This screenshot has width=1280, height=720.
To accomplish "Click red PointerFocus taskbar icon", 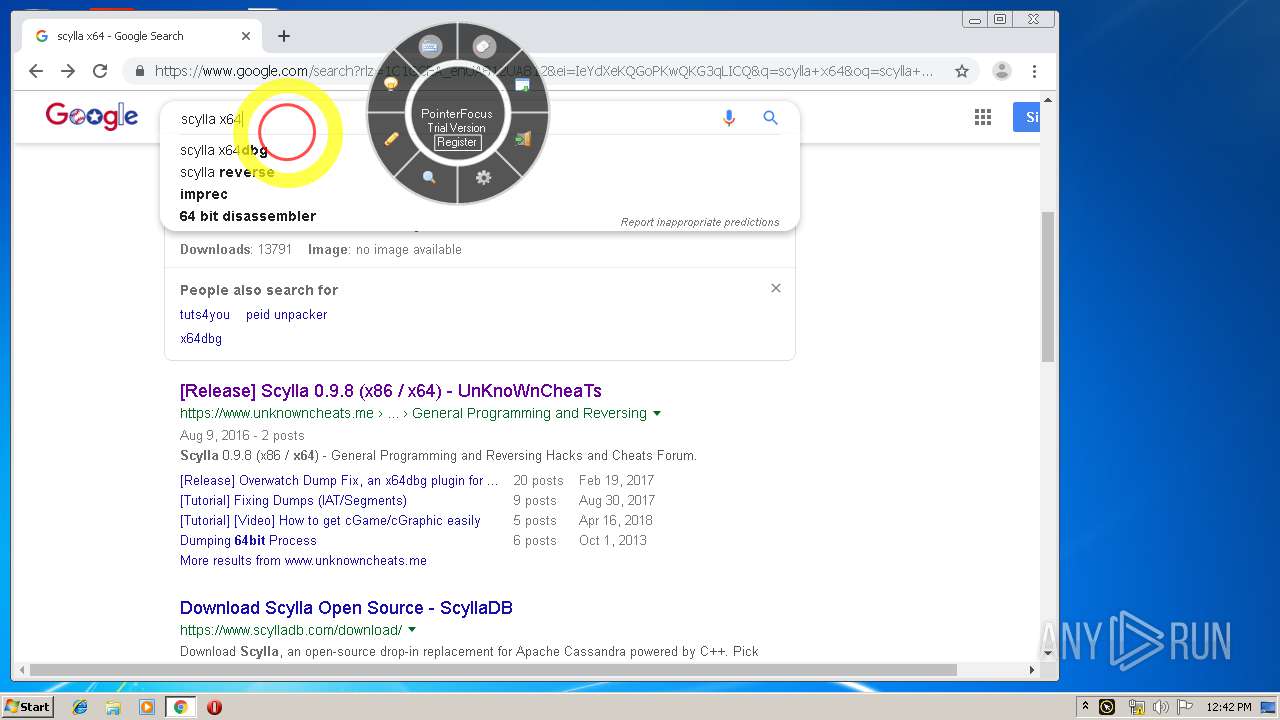I will (x=214, y=707).
